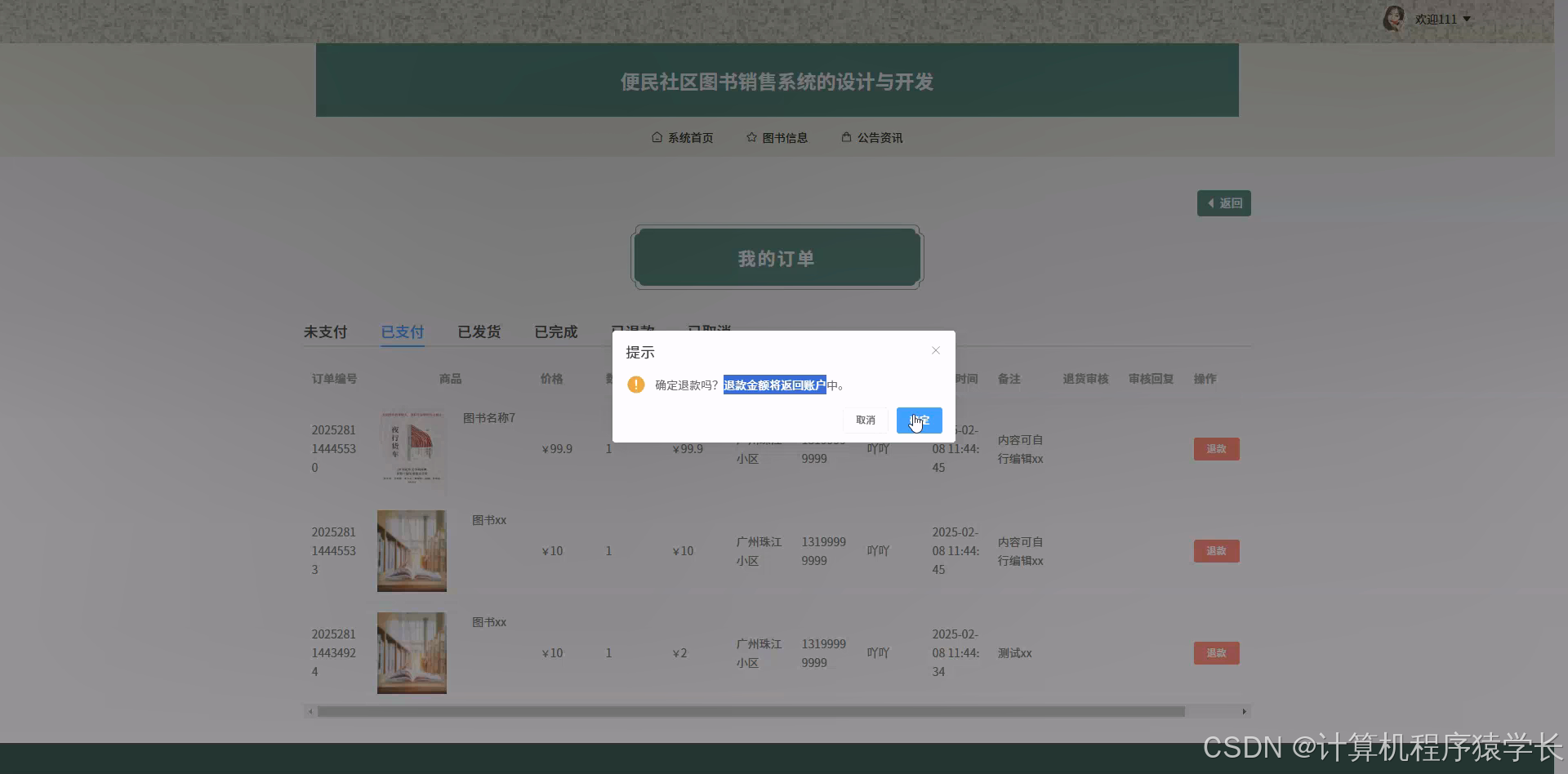Viewport: 1568px width, 774px height.
Task: Close the 提示 dialog with the X
Action: [x=936, y=350]
